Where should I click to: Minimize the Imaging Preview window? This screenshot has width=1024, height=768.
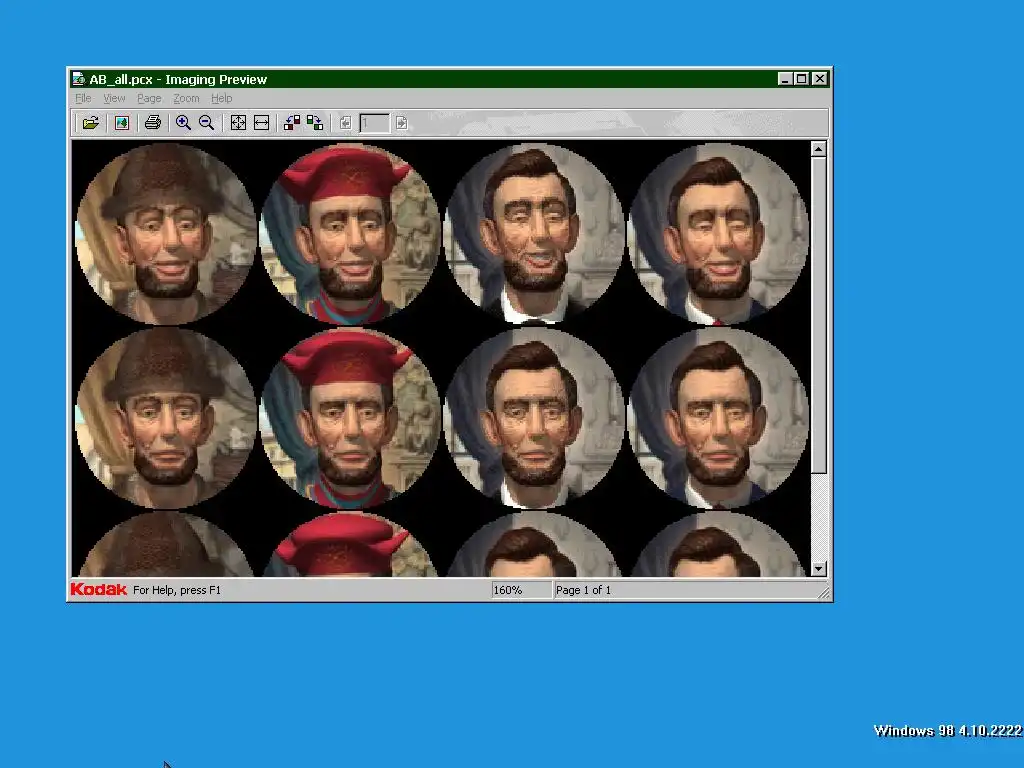pos(786,79)
